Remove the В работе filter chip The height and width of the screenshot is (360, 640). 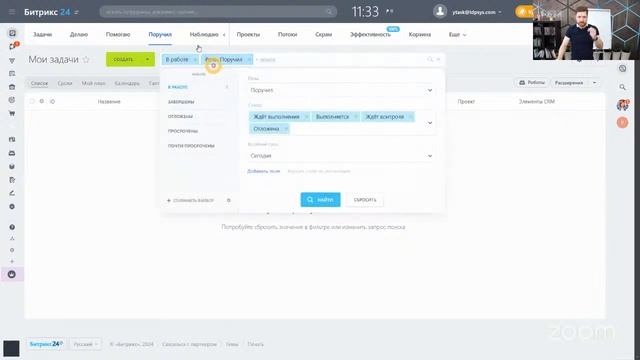tap(195, 60)
